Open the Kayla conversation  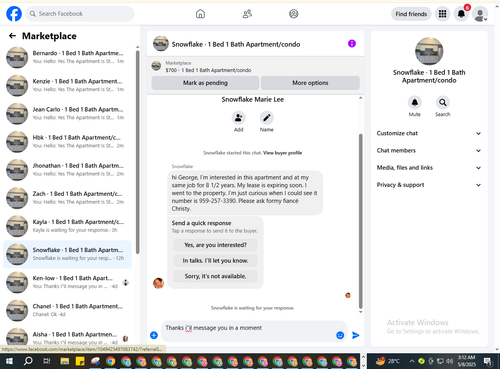[x=68, y=226]
